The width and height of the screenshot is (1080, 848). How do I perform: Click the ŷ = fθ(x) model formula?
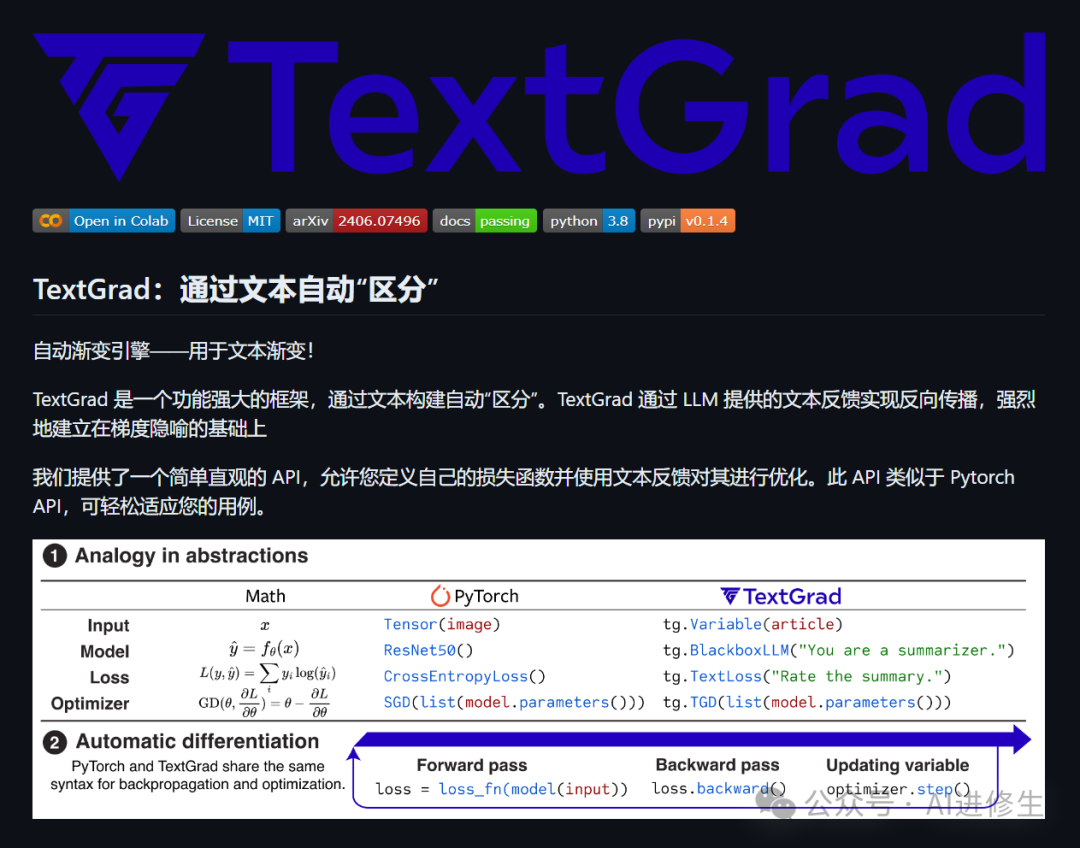click(x=264, y=648)
